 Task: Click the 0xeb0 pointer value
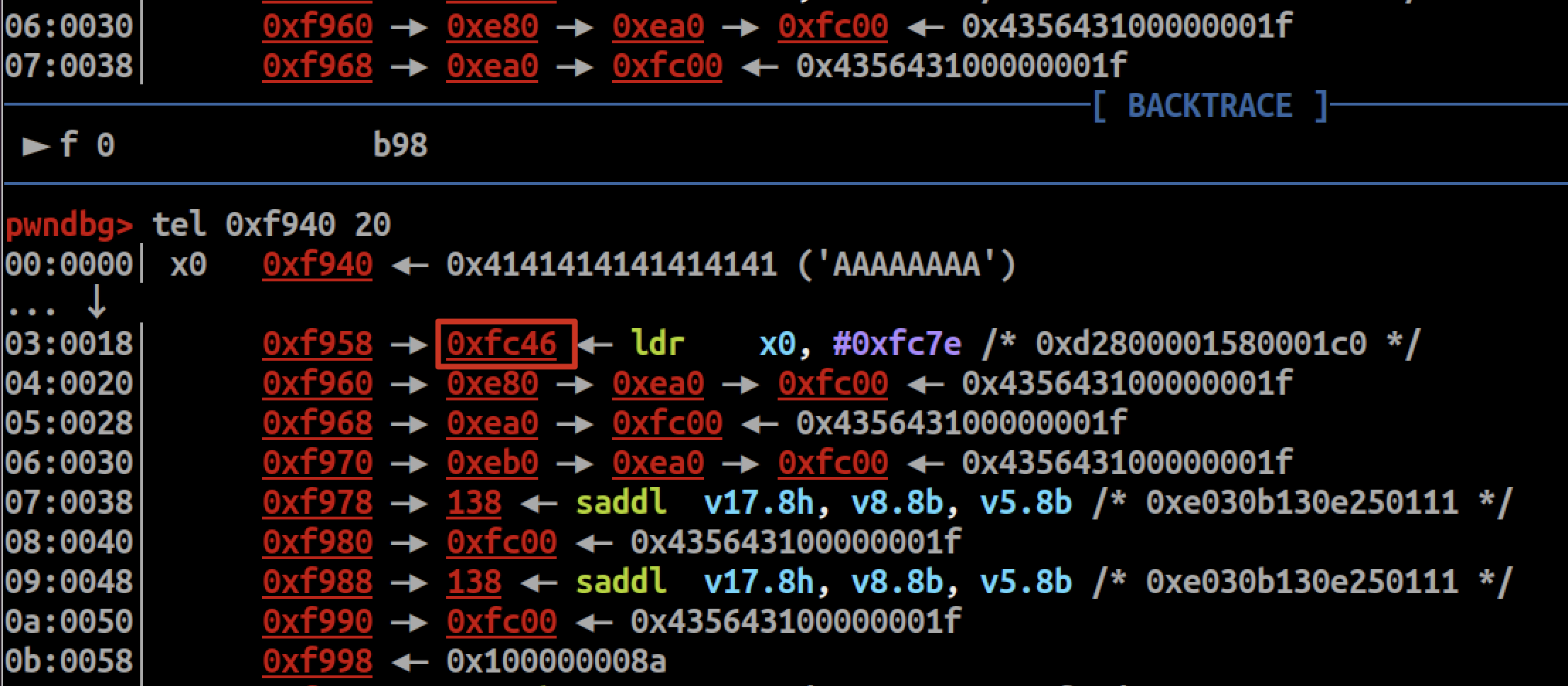(492, 463)
